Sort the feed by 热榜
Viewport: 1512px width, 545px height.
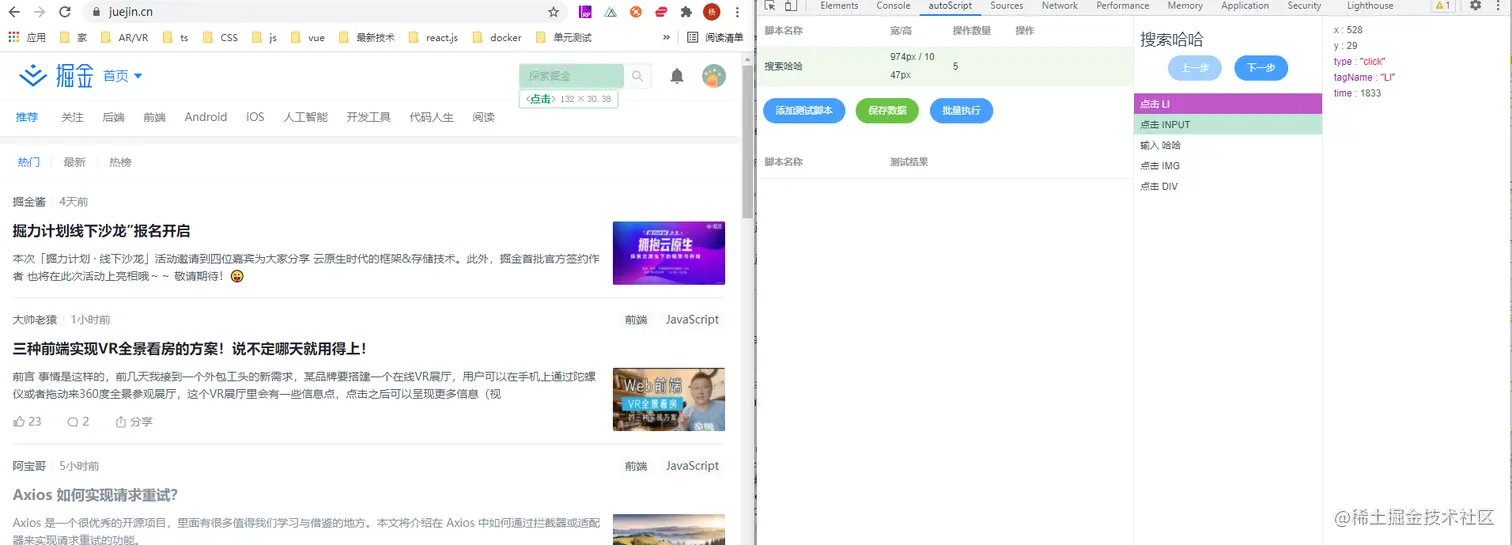coord(120,162)
